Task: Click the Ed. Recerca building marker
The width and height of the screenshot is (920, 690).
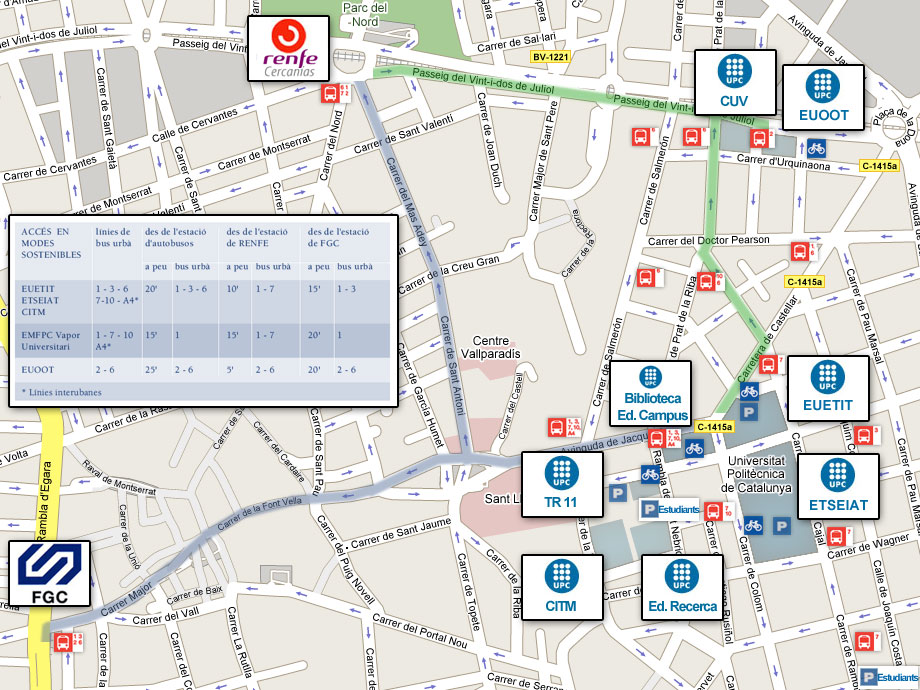Action: click(682, 588)
